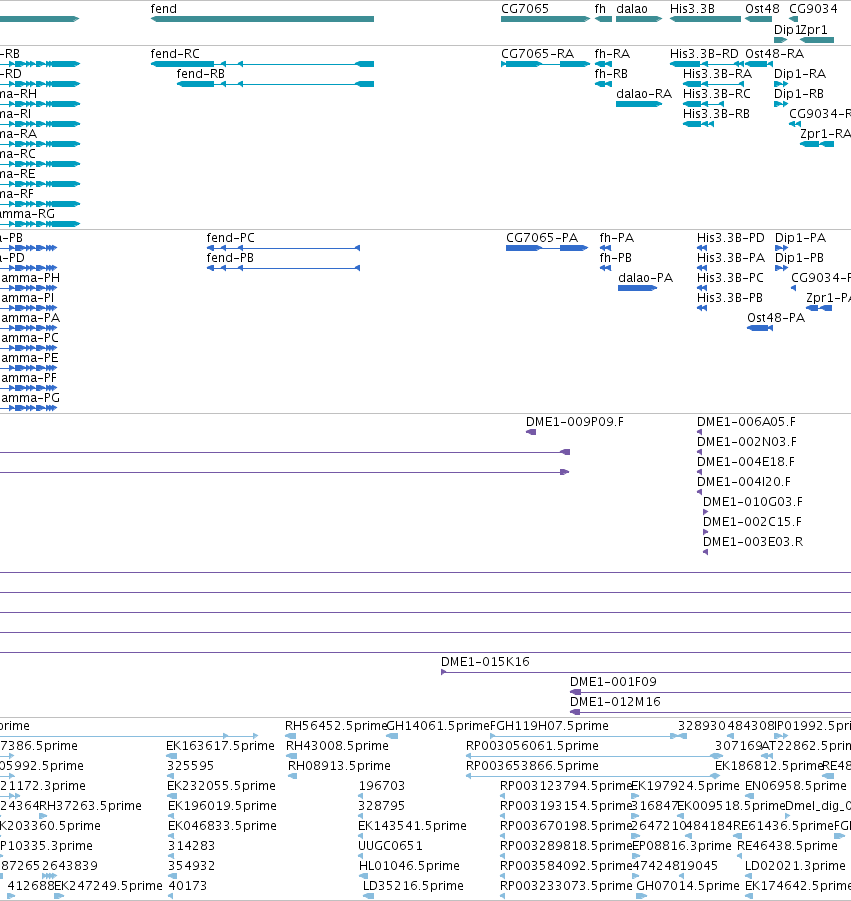Screen dimensions: 851x901
Task: Select the DME1-006A05.F feature
Action: click(699, 432)
